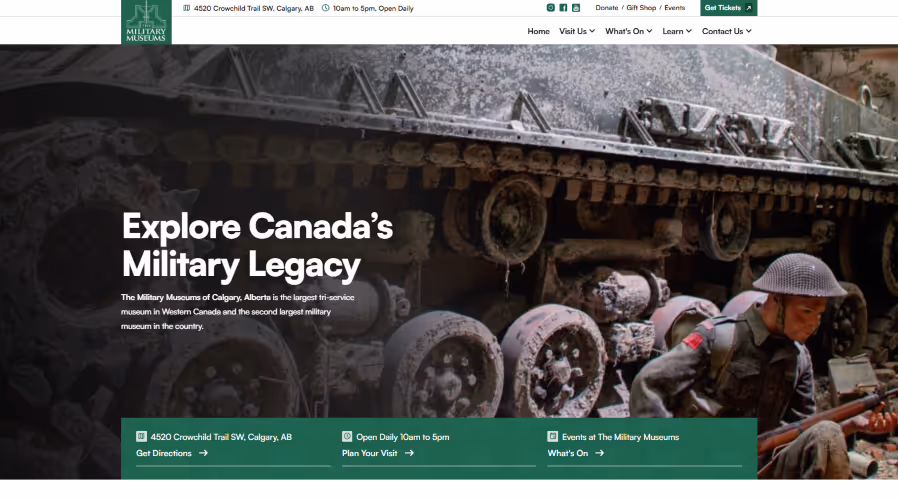898x500 pixels.
Task: Click the green-banner text 4520 Crowchild Trail SW
Action: [221, 437]
